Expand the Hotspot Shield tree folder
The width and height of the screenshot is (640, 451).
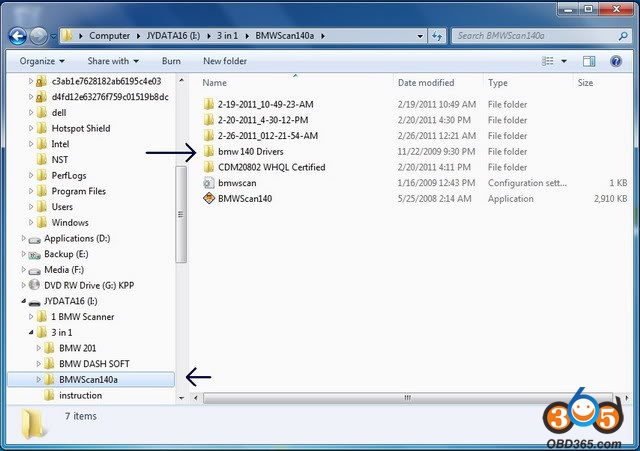[x=31, y=128]
